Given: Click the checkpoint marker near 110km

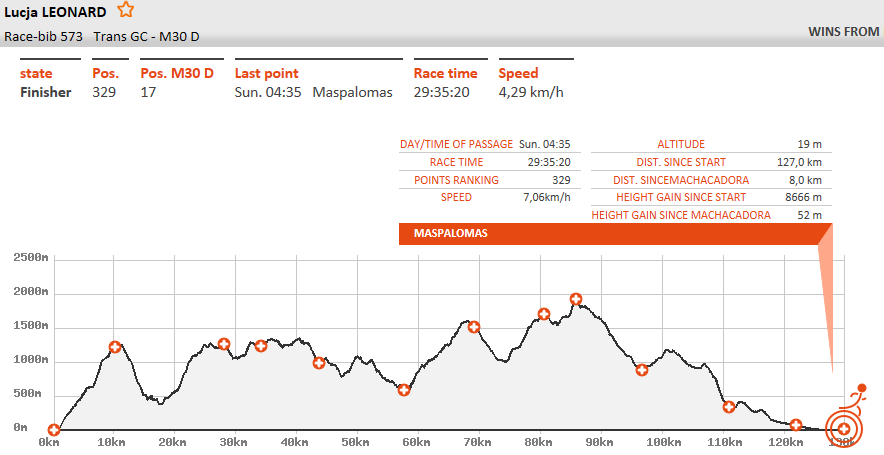Looking at the screenshot, I should point(729,406).
